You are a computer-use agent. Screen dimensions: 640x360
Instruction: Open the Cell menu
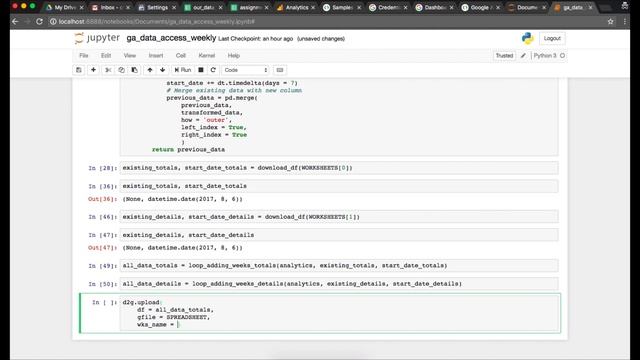180,56
